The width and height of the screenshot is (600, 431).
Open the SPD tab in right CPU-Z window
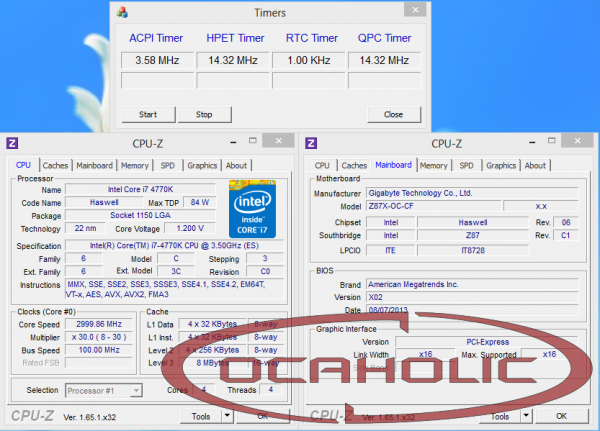point(466,166)
